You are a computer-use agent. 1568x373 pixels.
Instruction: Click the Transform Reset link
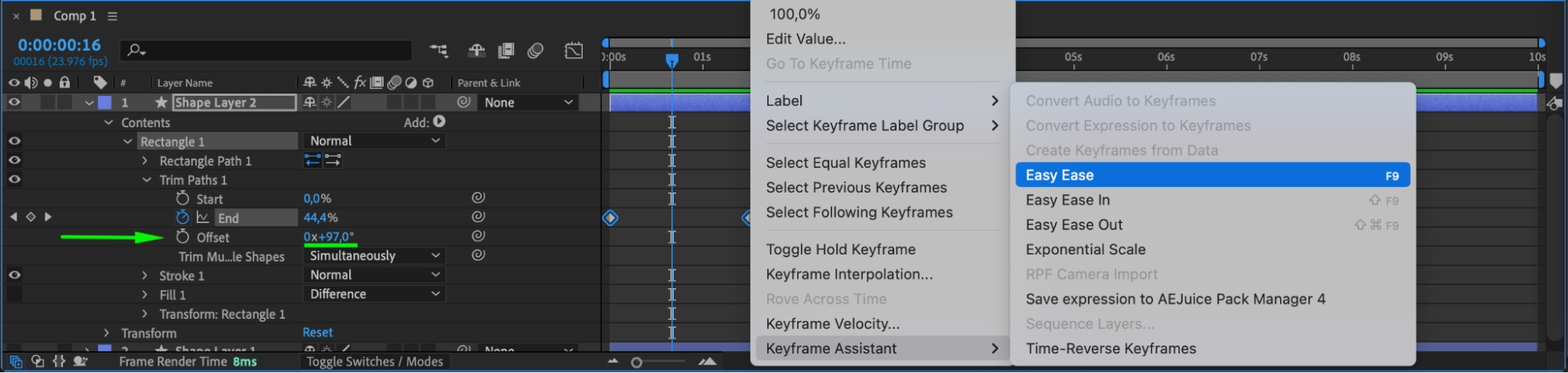click(318, 333)
